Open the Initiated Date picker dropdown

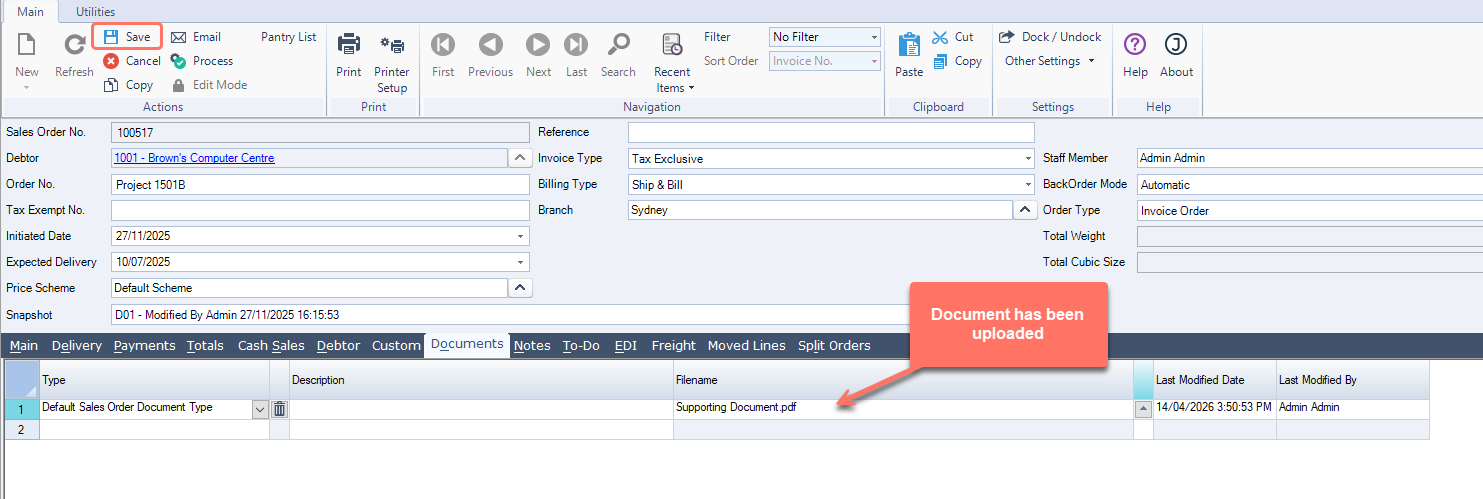click(x=521, y=236)
